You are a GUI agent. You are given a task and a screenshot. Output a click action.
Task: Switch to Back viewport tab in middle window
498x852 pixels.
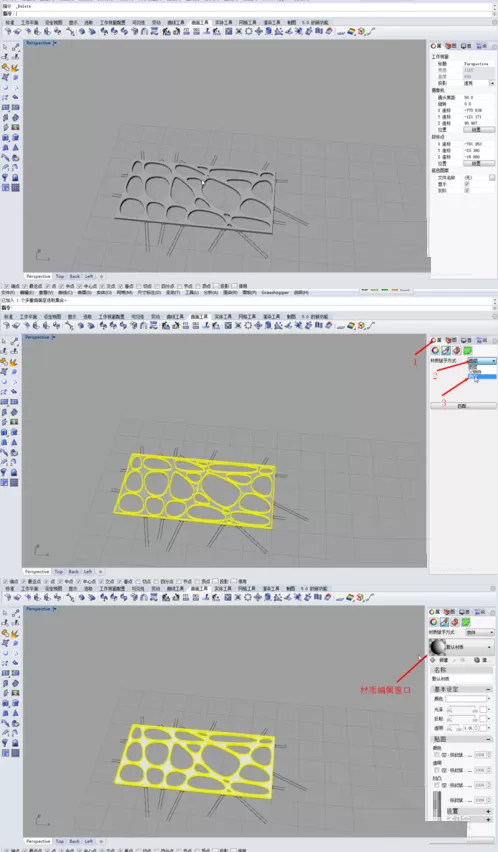pos(73,572)
